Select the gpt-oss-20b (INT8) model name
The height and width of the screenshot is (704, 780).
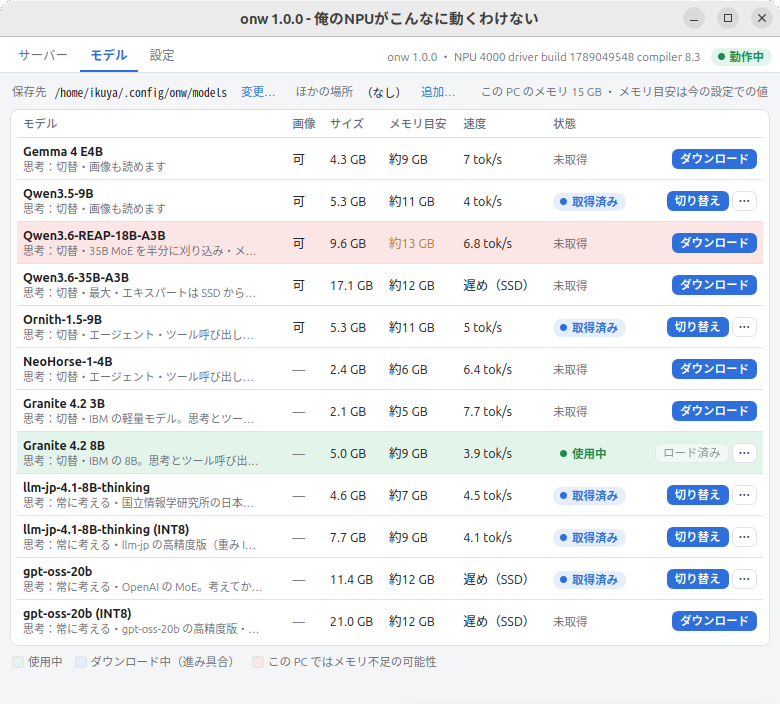(77, 613)
